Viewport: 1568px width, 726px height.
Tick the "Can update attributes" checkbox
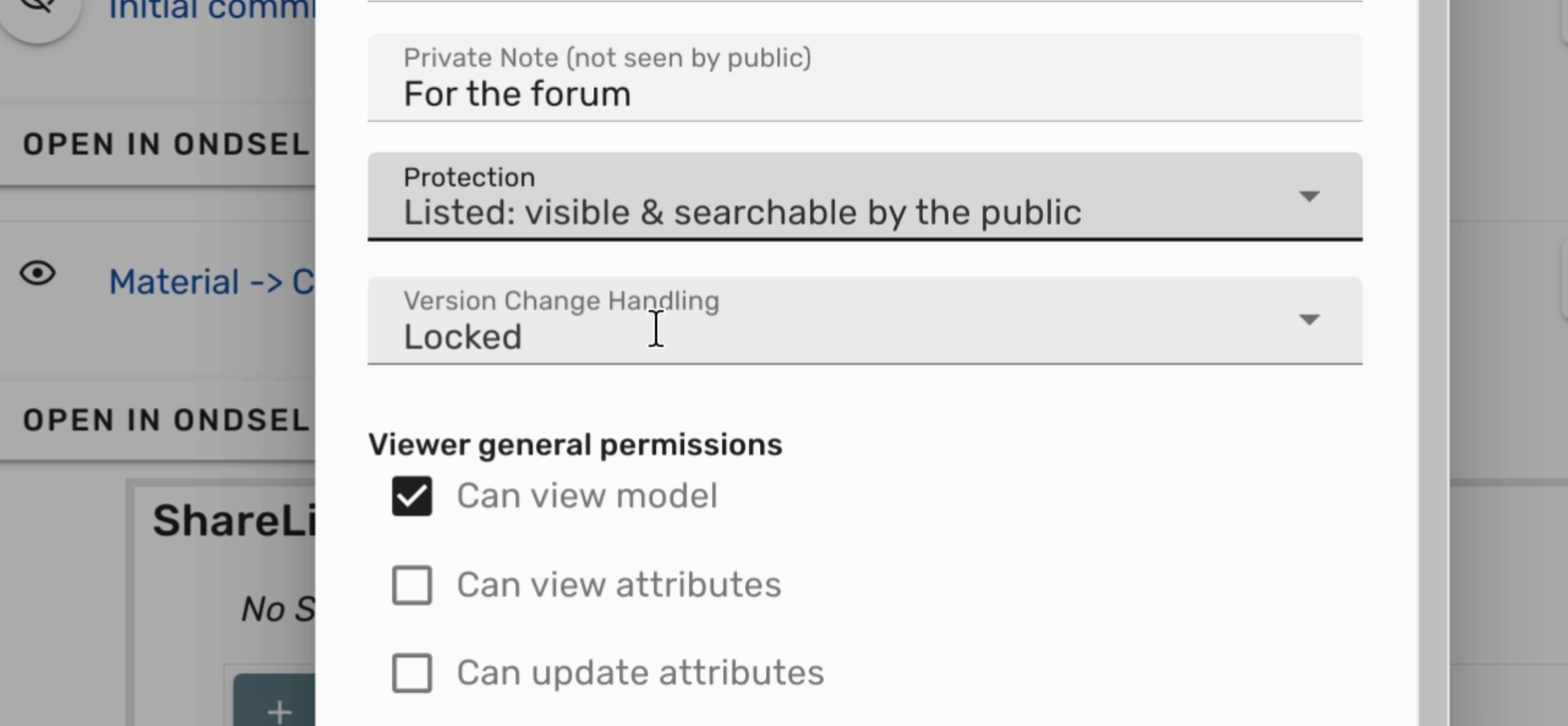tap(412, 673)
